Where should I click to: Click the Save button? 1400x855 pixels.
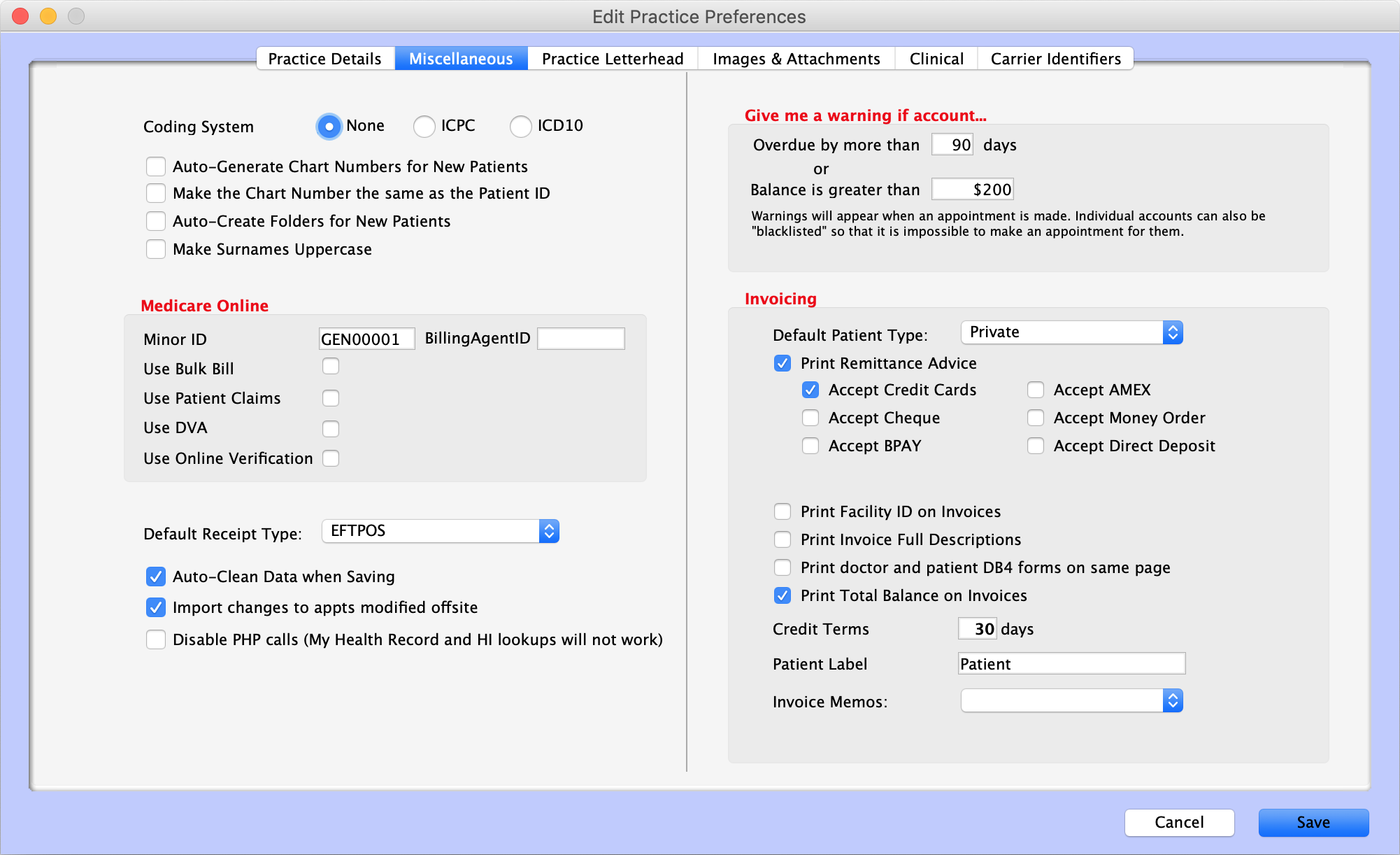coord(1313,823)
